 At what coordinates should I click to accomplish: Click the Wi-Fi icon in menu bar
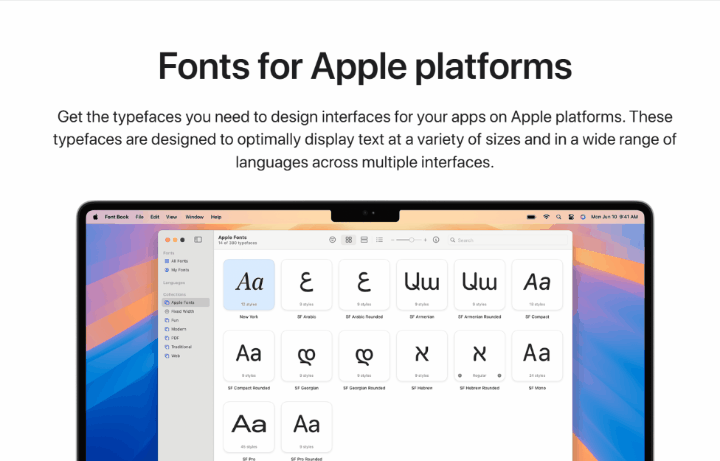(x=546, y=217)
